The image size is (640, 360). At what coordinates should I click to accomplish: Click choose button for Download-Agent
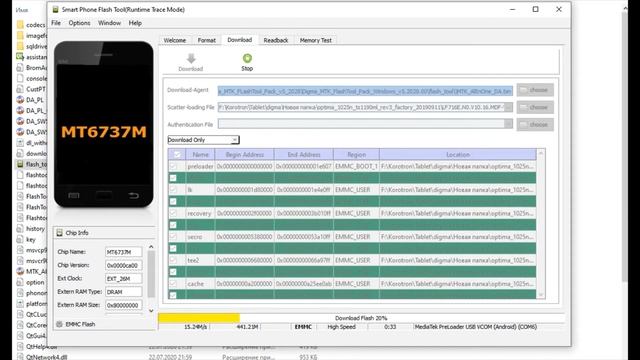tap(535, 90)
